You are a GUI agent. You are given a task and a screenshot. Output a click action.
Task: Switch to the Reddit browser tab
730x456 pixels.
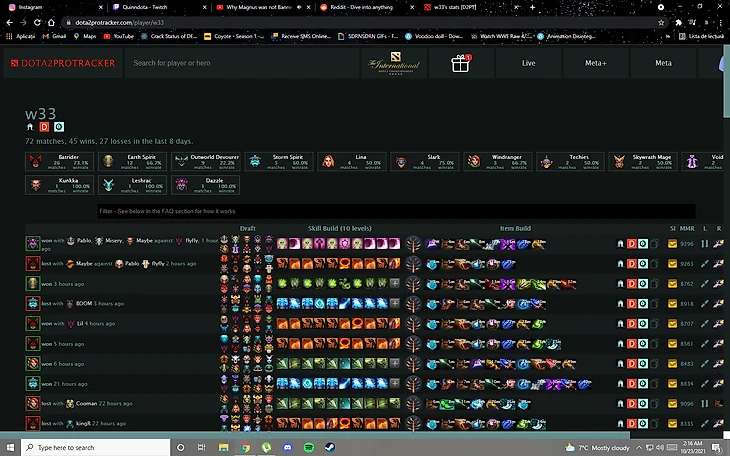tap(365, 7)
